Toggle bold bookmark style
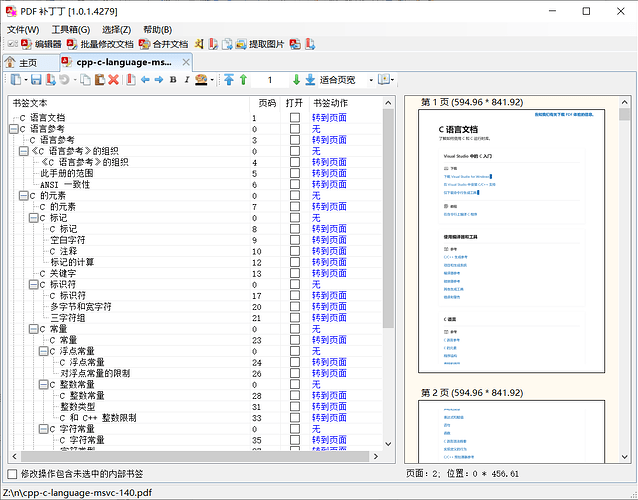This screenshot has height=500, width=638. coord(173,80)
